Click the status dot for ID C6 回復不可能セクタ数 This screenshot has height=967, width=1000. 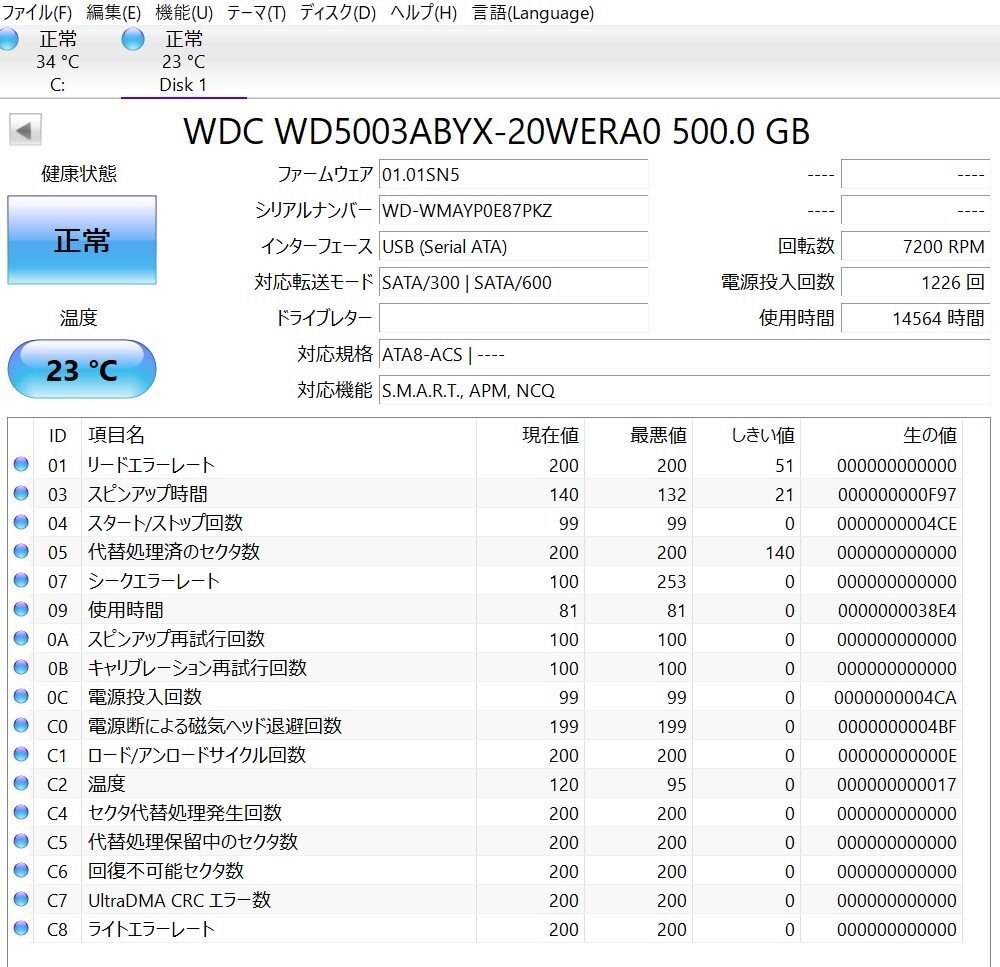point(21,870)
